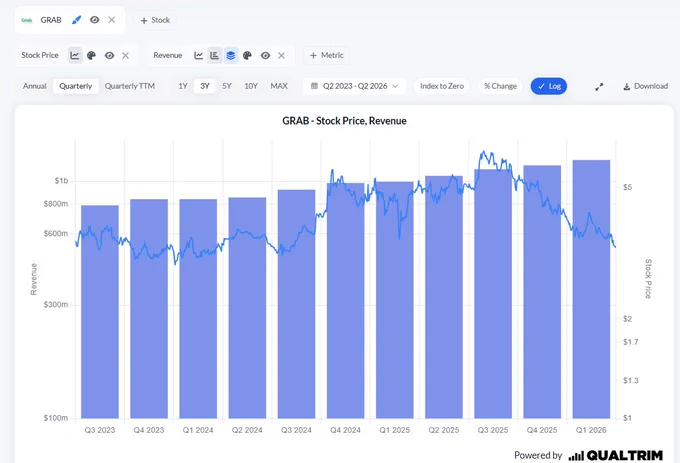Image resolution: width=680 pixels, height=463 pixels.
Task: Click the $1.3 stock price axis label
Action: (x=631, y=381)
